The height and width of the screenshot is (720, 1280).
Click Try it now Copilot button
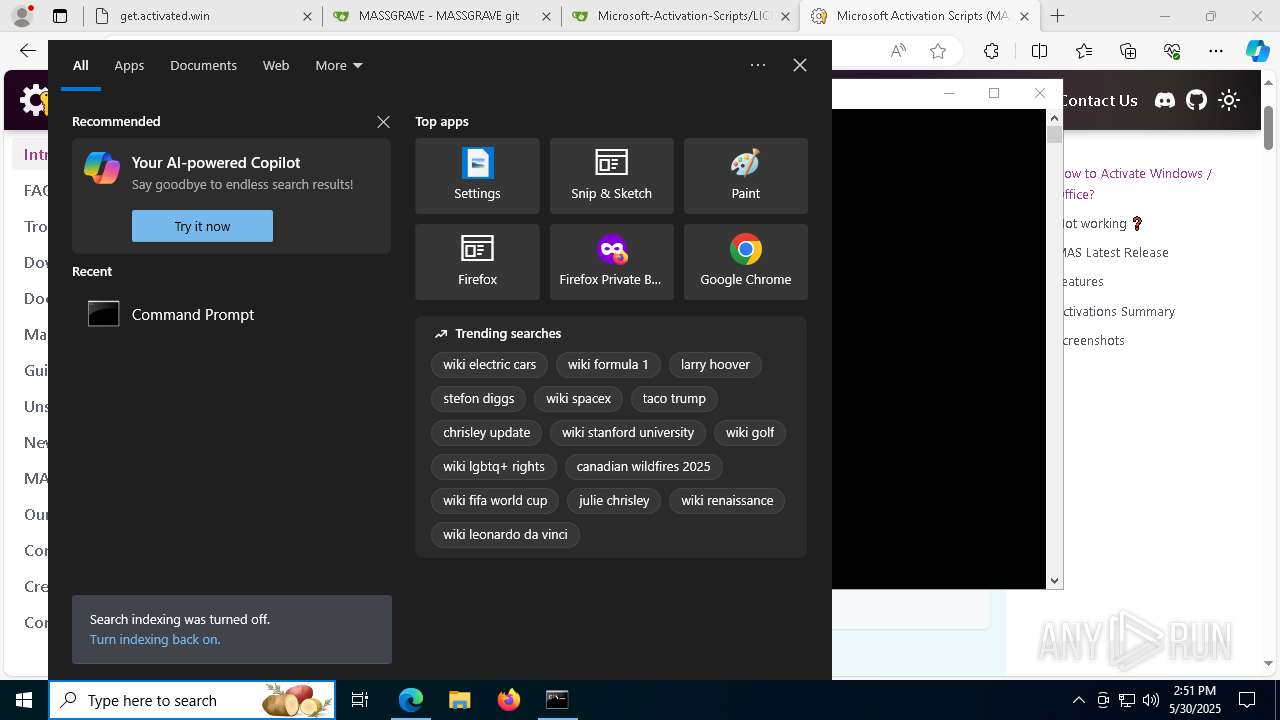[x=202, y=226]
